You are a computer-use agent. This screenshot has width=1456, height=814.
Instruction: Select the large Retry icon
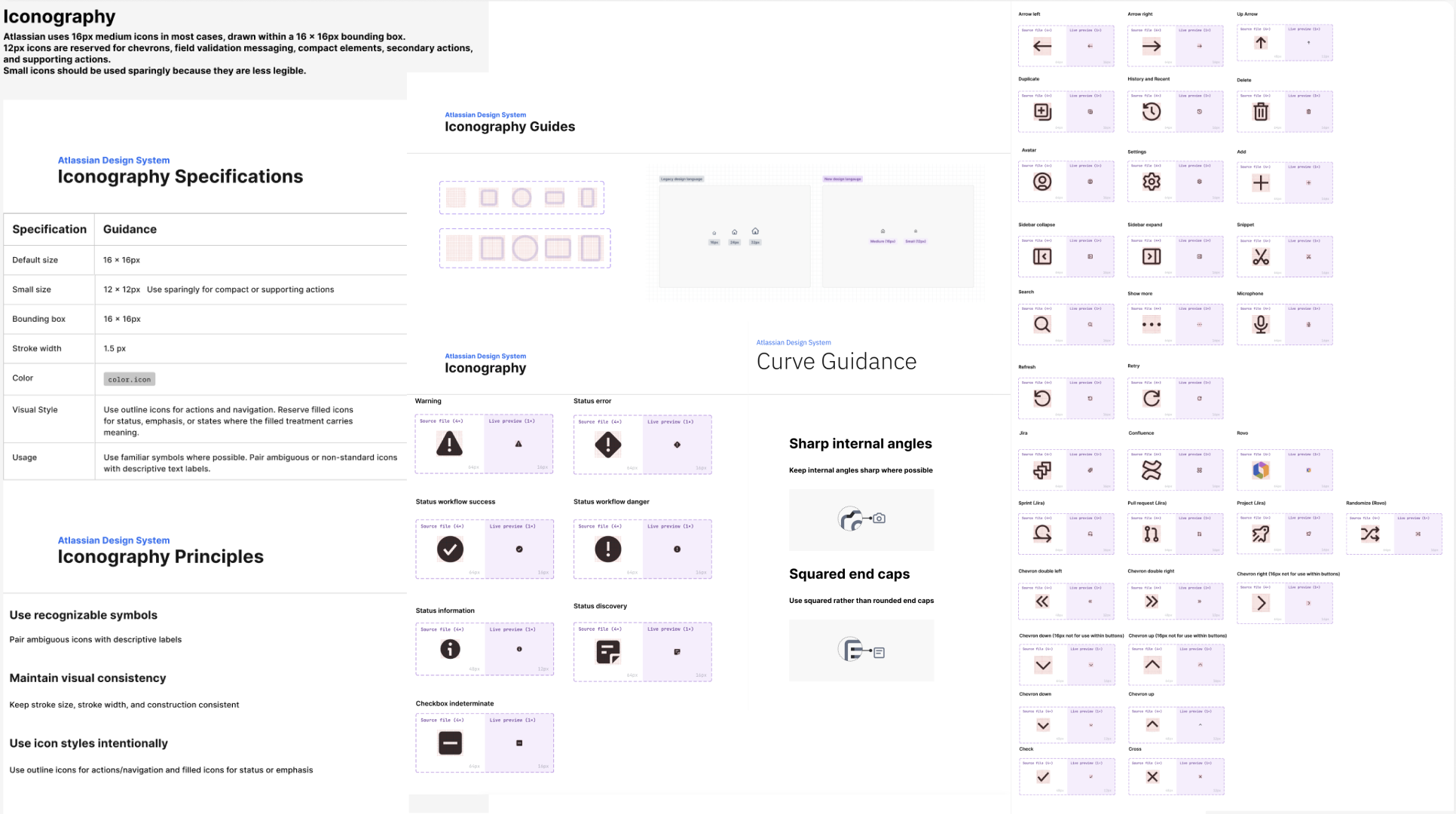tap(1152, 399)
